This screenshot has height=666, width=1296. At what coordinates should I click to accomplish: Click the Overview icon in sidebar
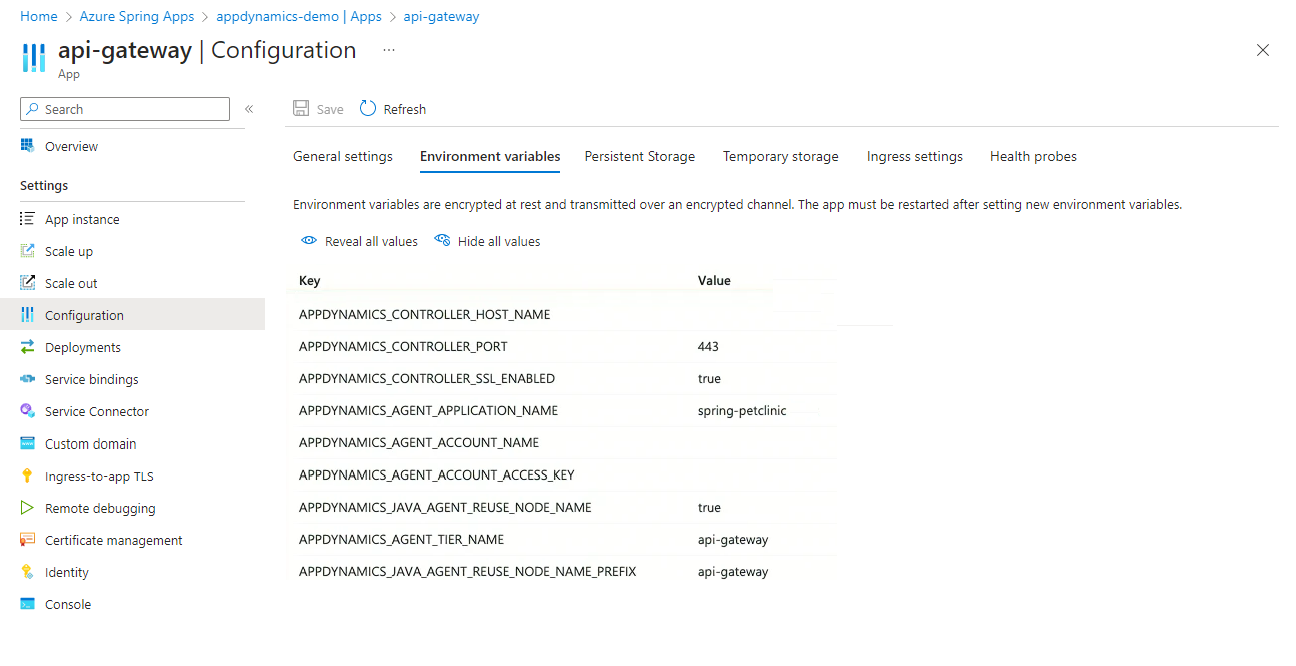tap(28, 146)
